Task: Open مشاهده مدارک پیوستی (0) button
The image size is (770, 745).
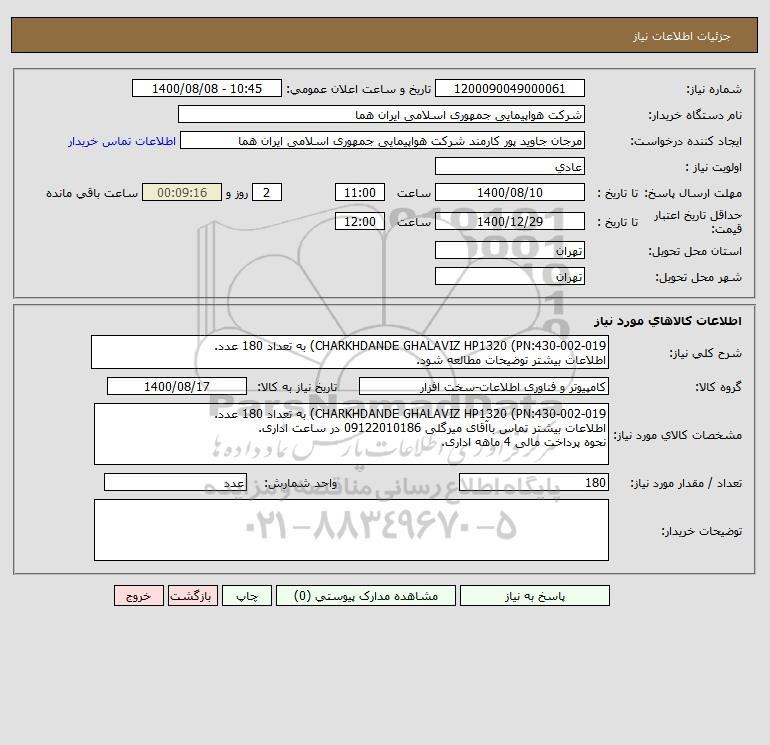Action: pyautogui.click(x=366, y=596)
